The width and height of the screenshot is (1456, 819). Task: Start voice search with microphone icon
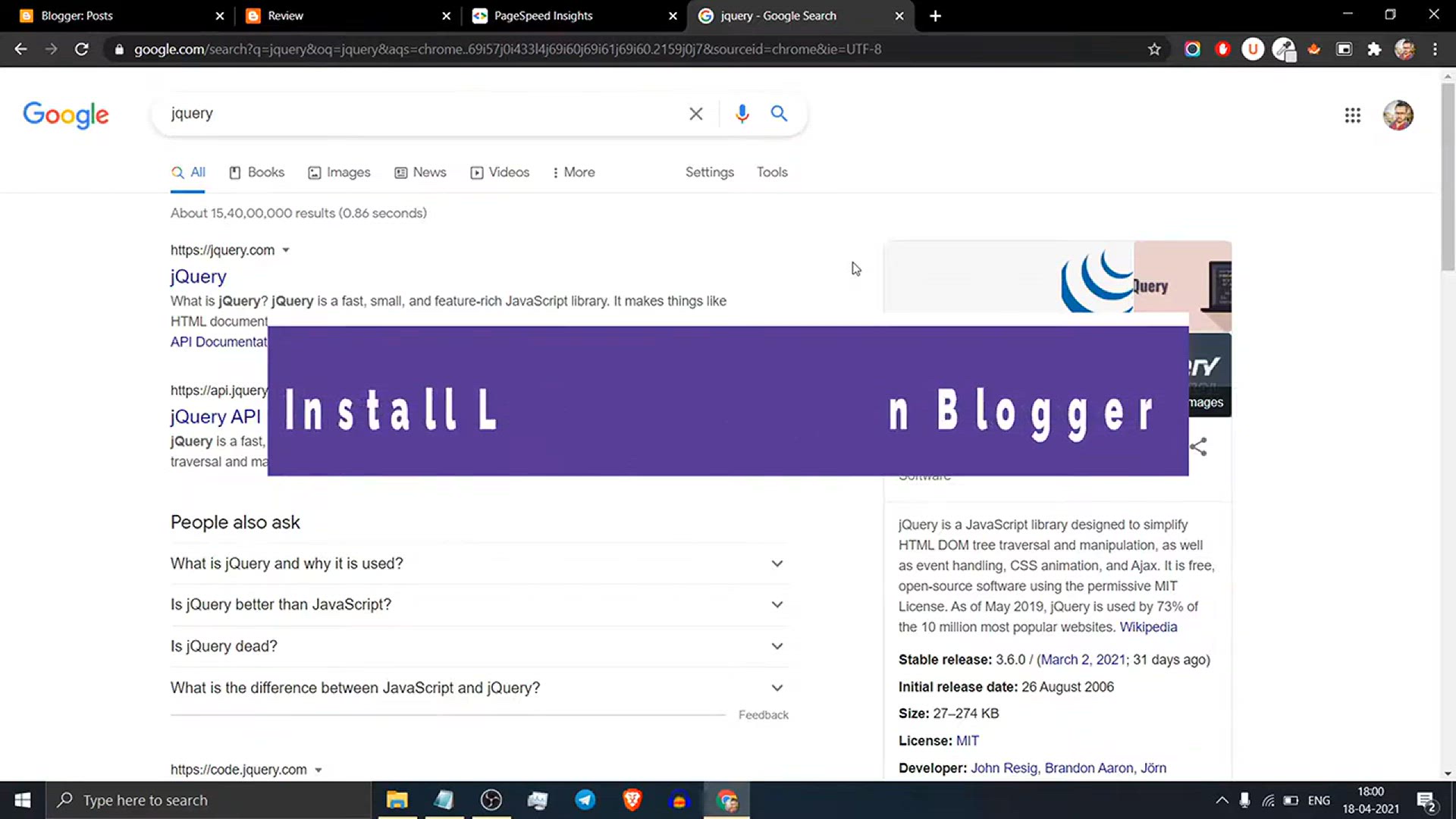point(742,114)
